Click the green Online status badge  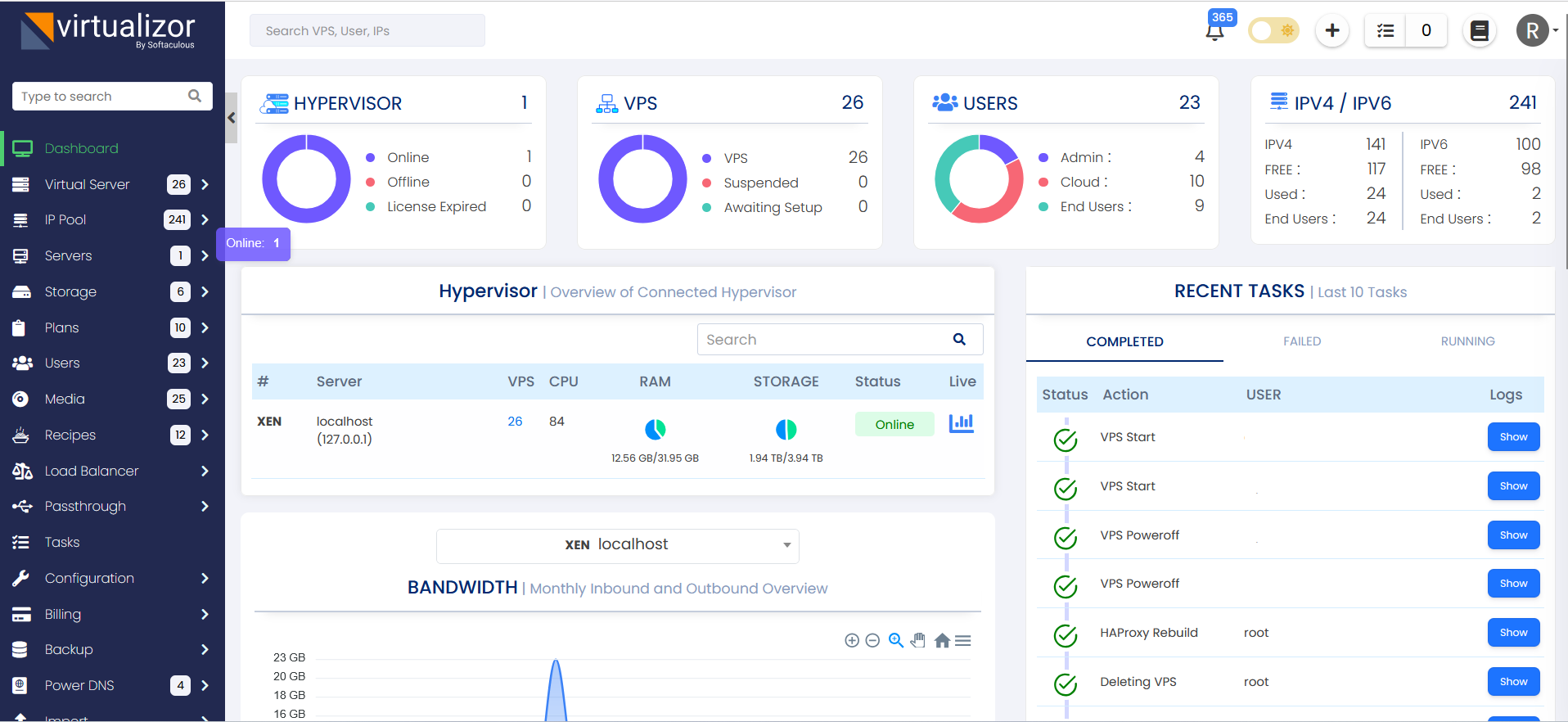click(894, 424)
